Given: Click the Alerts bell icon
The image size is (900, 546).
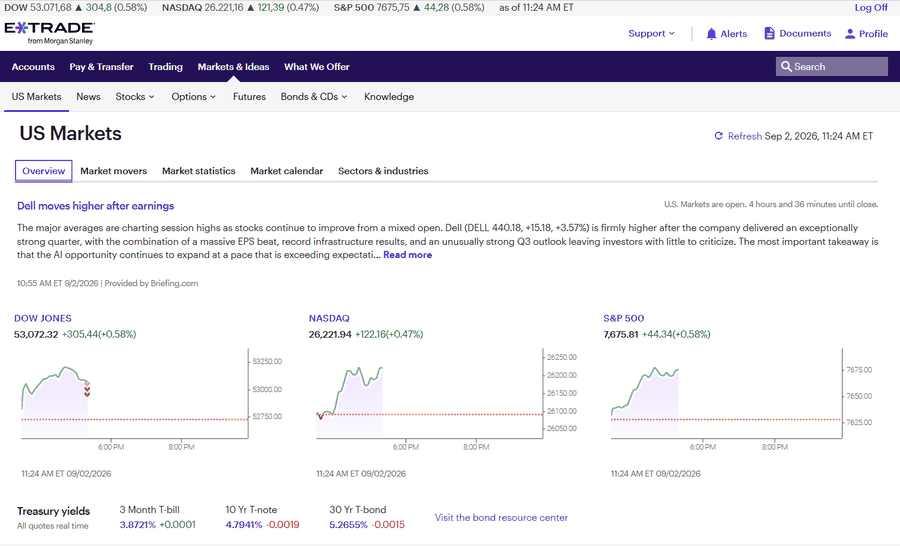Looking at the screenshot, I should tap(711, 34).
